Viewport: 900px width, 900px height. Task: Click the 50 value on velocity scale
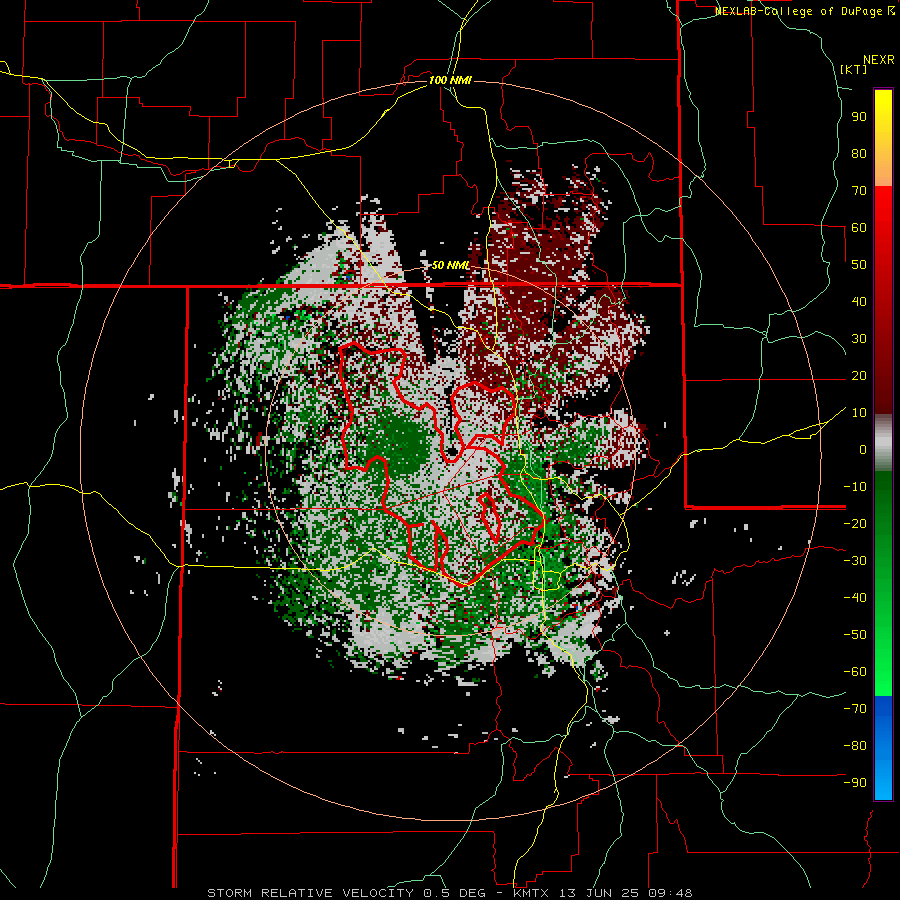(859, 265)
